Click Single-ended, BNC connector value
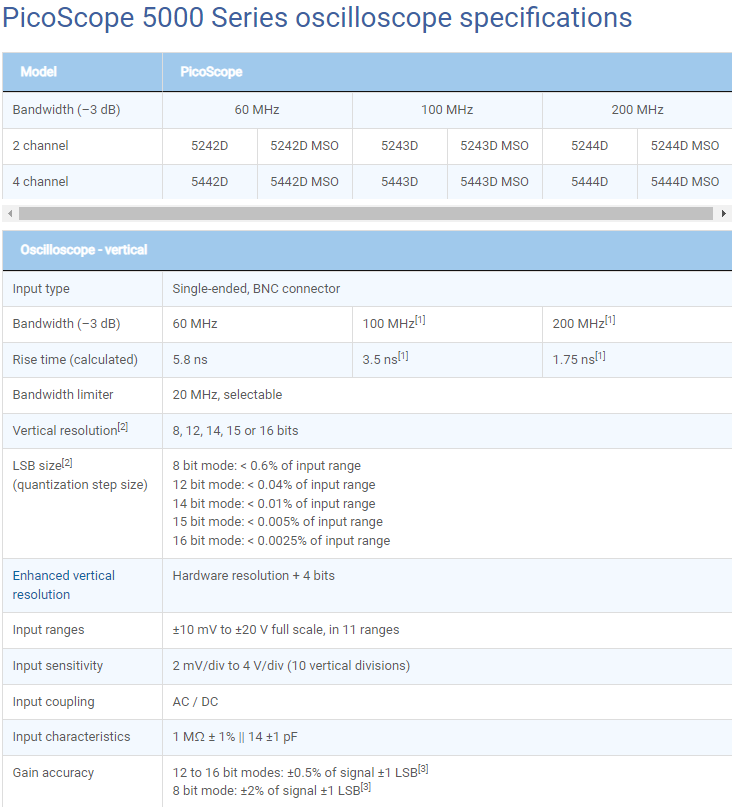This screenshot has height=807, width=738. pos(256,289)
